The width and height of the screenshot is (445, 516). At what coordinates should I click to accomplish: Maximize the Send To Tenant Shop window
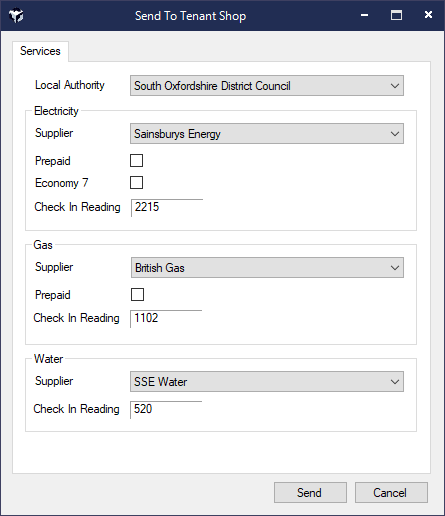pyautogui.click(x=396, y=15)
